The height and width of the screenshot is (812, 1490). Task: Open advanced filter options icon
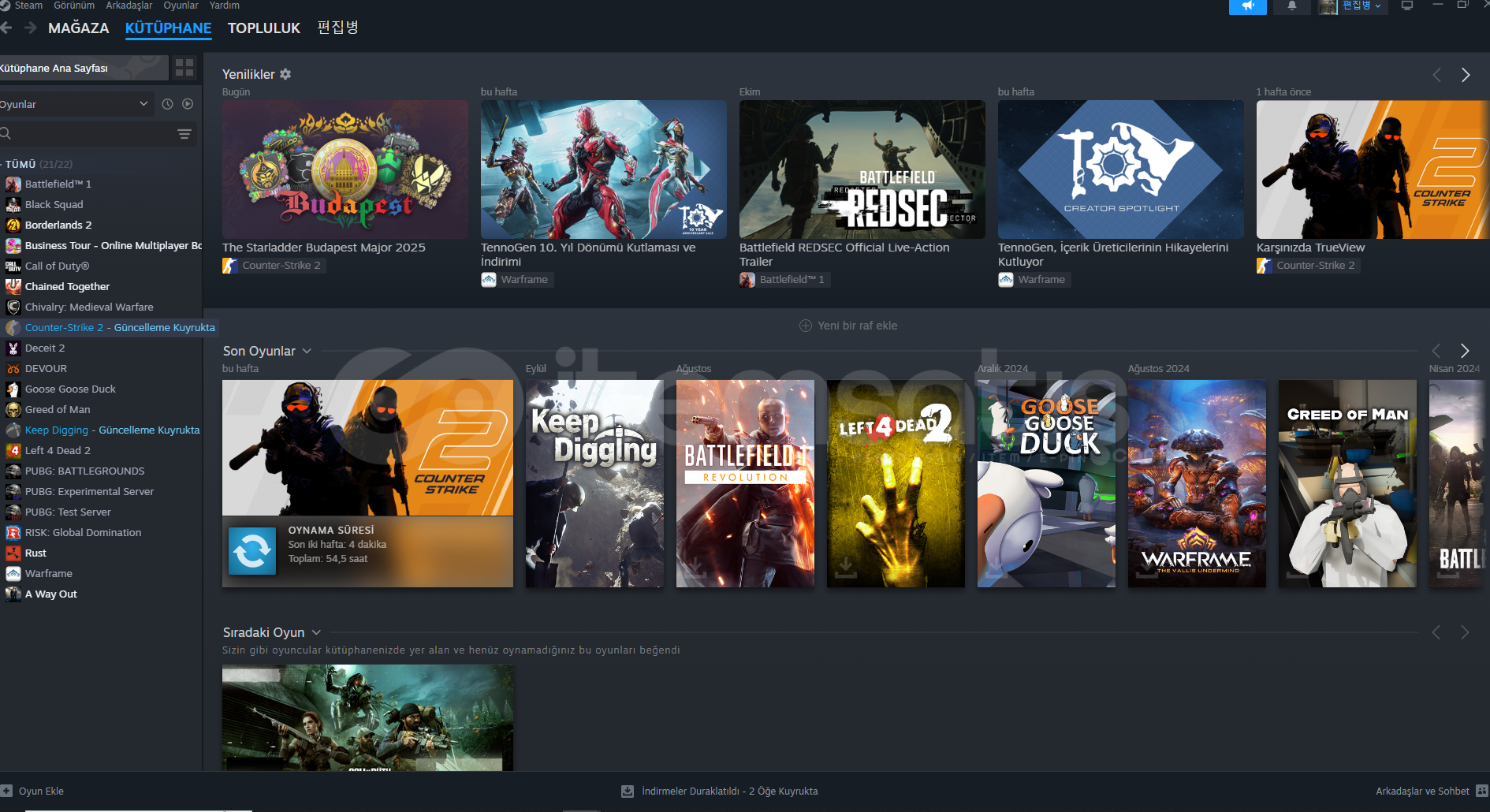[x=184, y=134]
